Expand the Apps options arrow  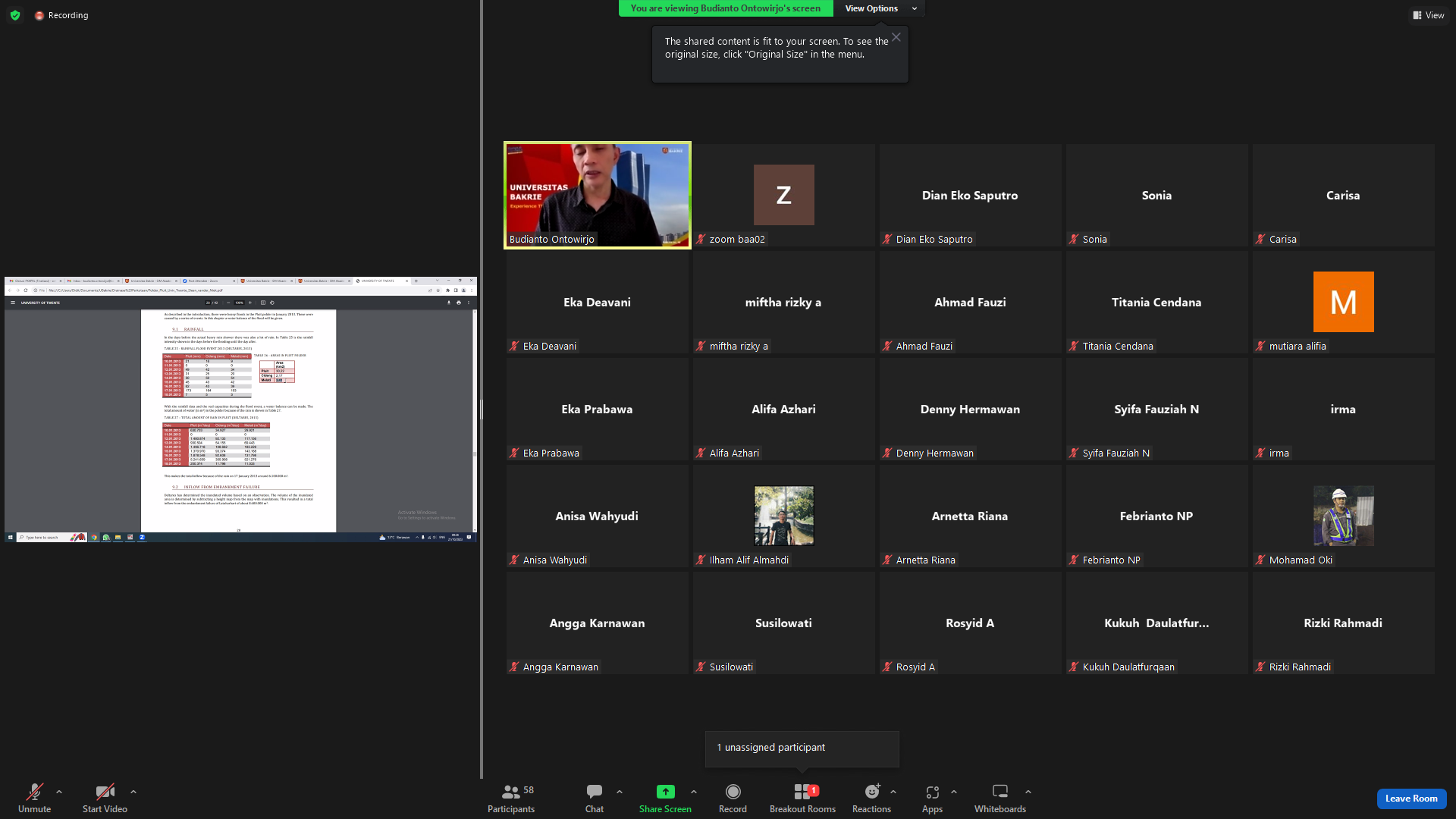tap(954, 792)
